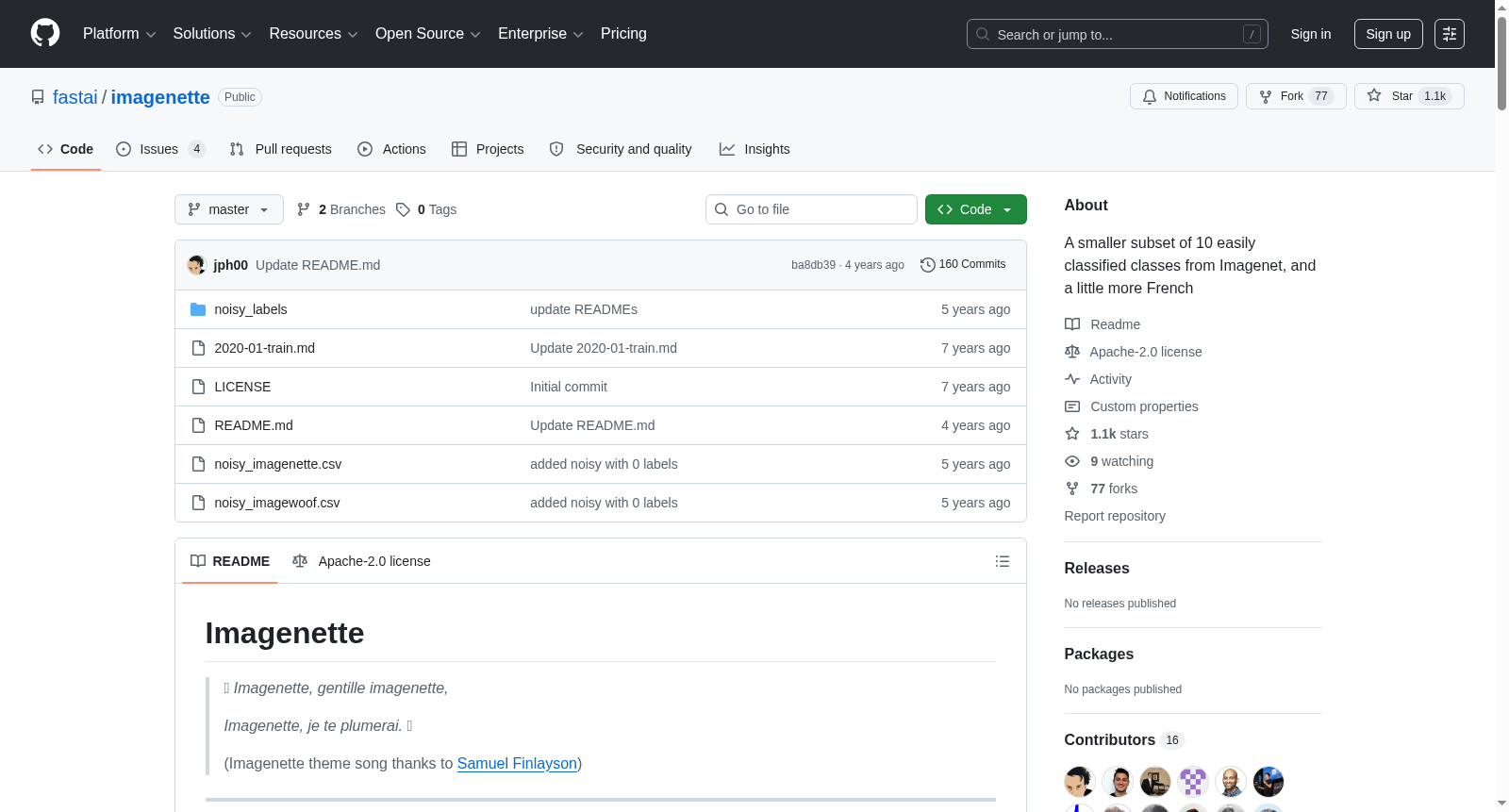Open the accessibility settings icon in header
This screenshot has width=1509, height=812.
1450,34
